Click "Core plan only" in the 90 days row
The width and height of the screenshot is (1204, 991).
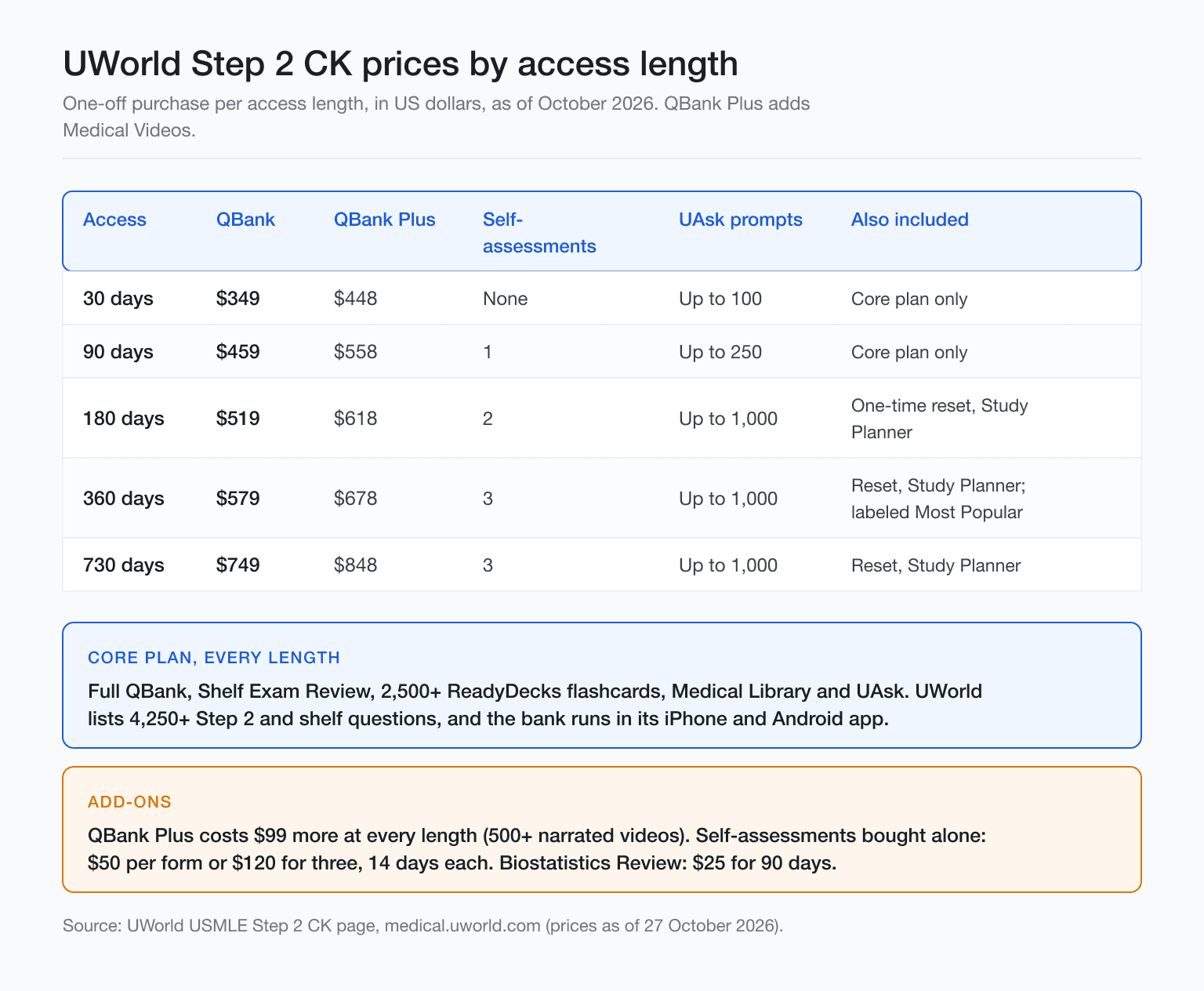(909, 352)
